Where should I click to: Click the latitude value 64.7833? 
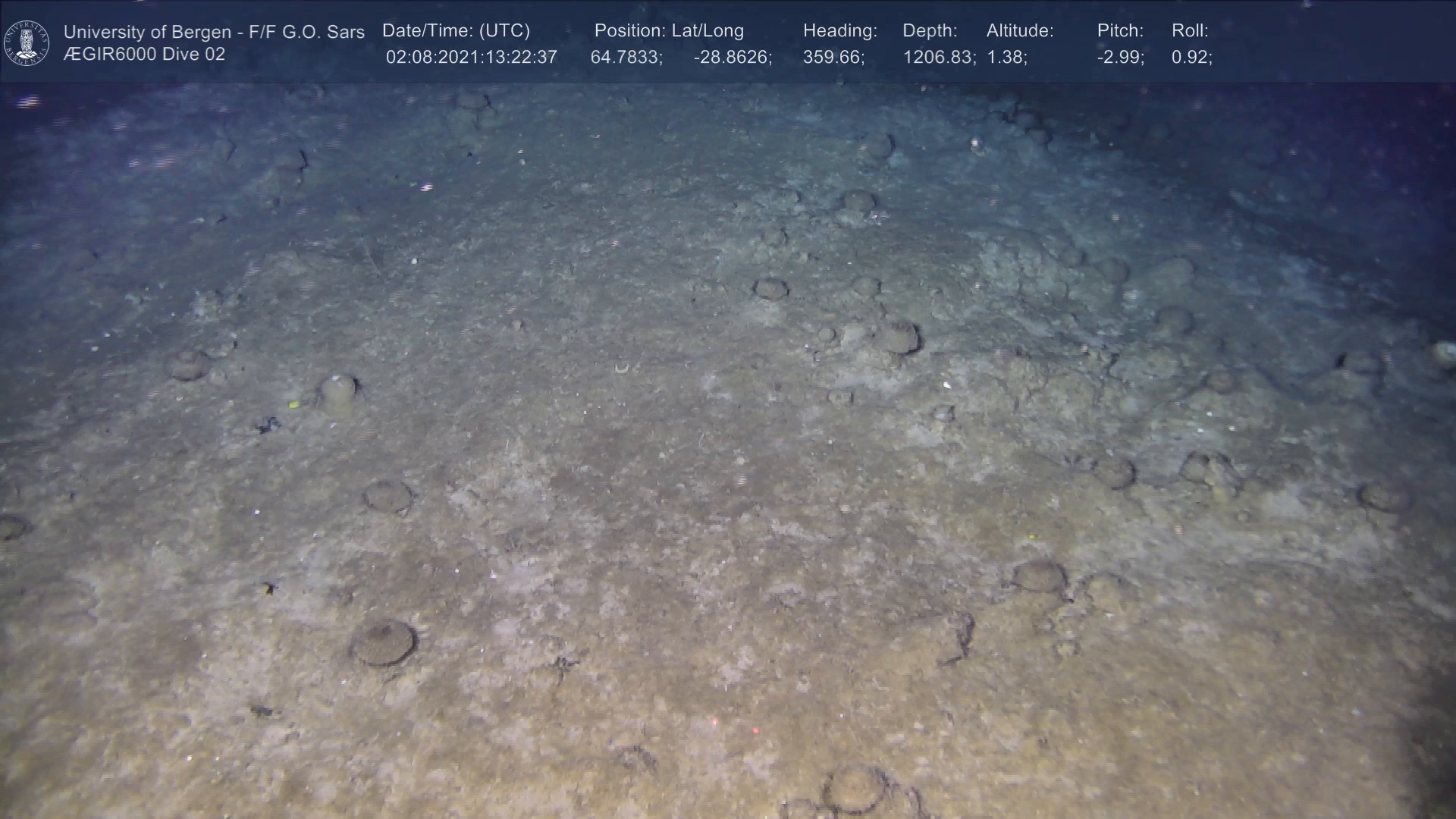pyautogui.click(x=626, y=58)
